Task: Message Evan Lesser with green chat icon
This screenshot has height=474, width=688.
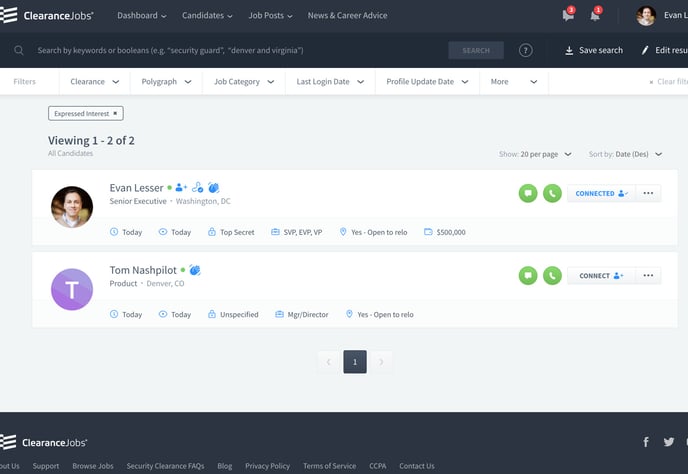Action: pos(528,193)
